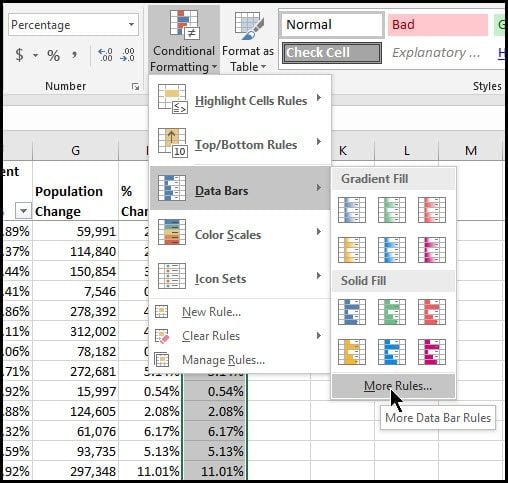Apply orange solid fill data bar
The width and height of the screenshot is (508, 483).
[x=352, y=352]
